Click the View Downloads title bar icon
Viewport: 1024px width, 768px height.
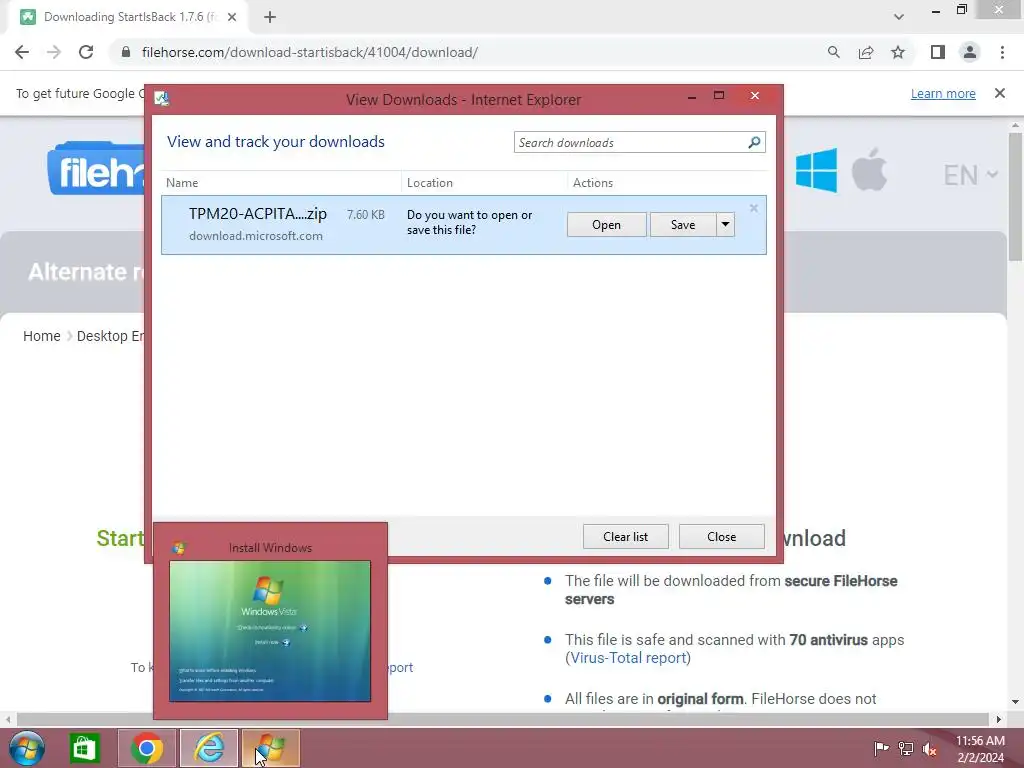pos(161,99)
